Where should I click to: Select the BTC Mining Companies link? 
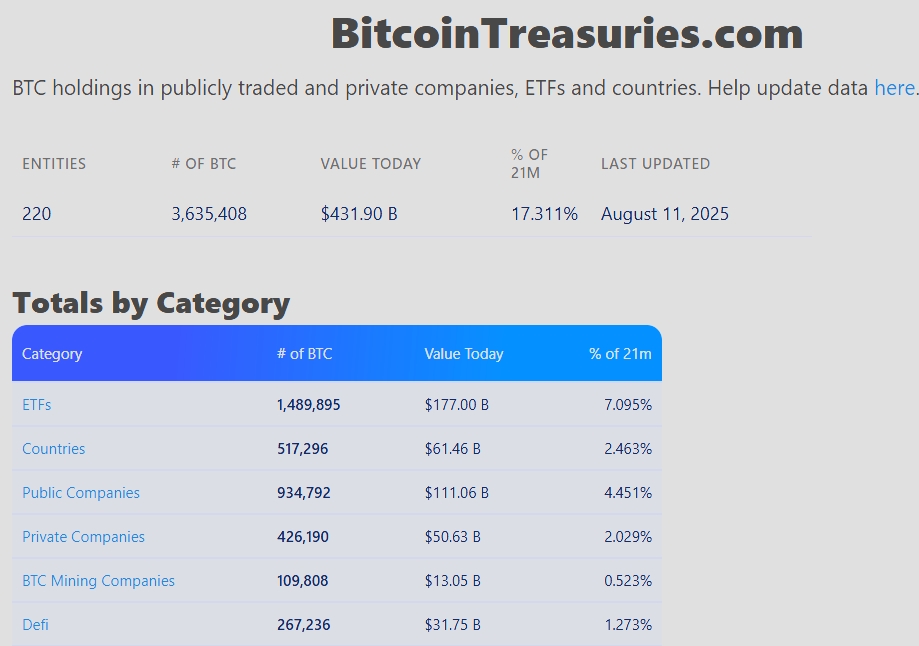[x=98, y=581]
